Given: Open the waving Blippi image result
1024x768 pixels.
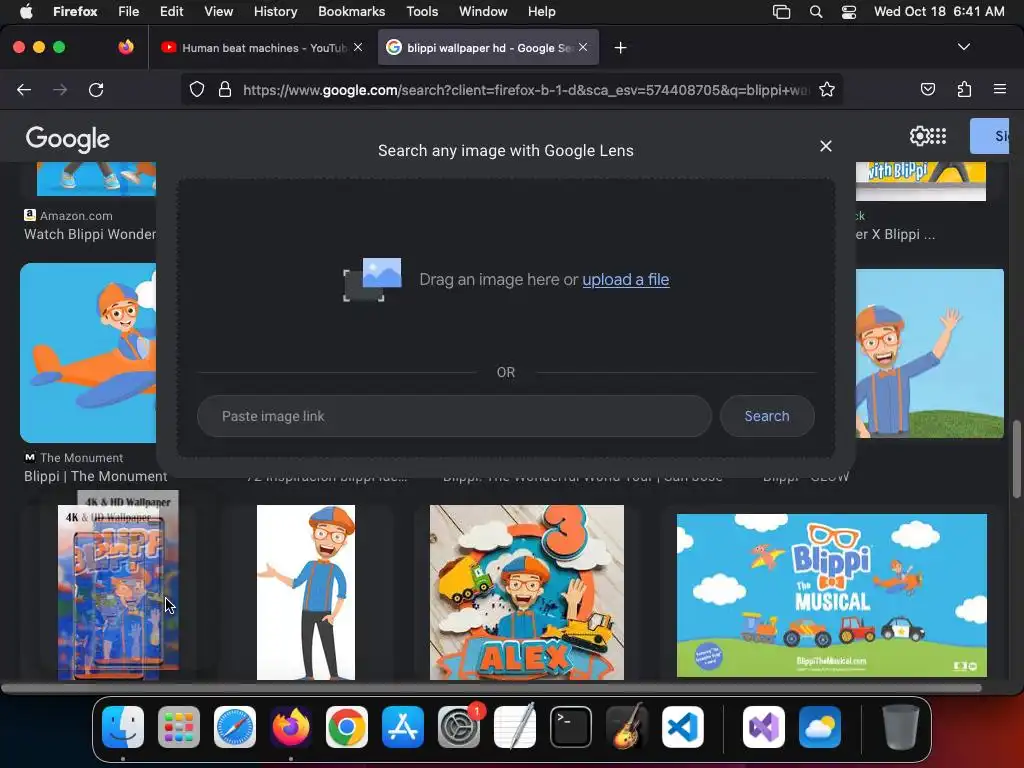Looking at the screenshot, I should (x=930, y=353).
